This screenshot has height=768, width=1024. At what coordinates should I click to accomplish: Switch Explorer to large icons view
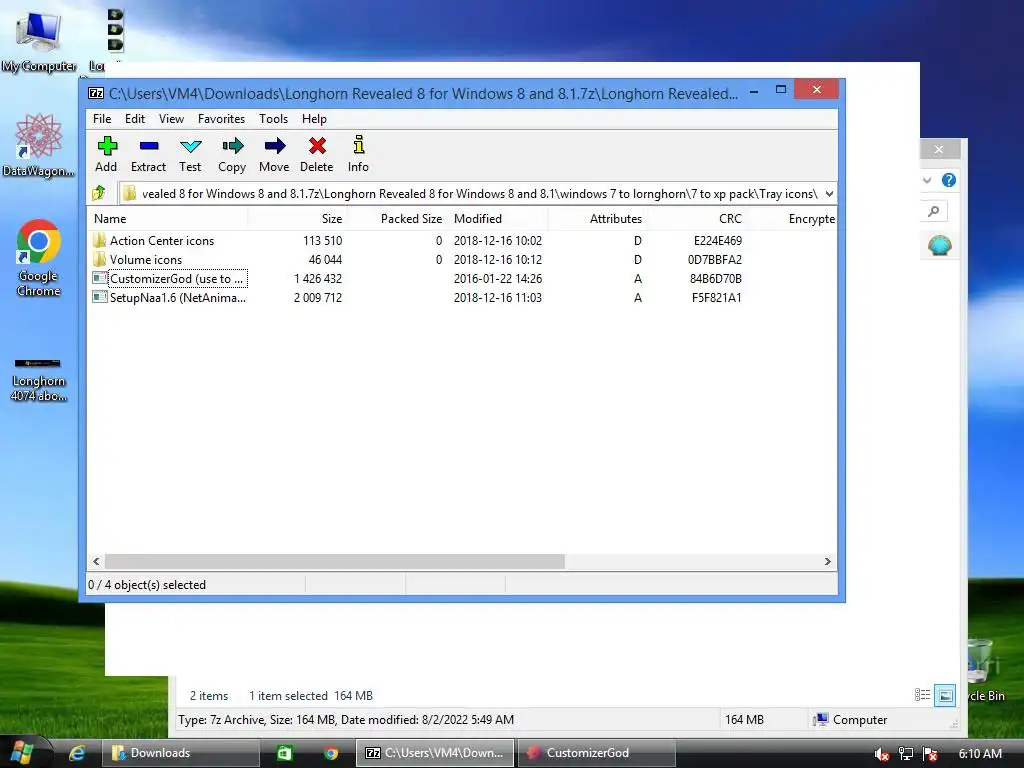[944, 695]
